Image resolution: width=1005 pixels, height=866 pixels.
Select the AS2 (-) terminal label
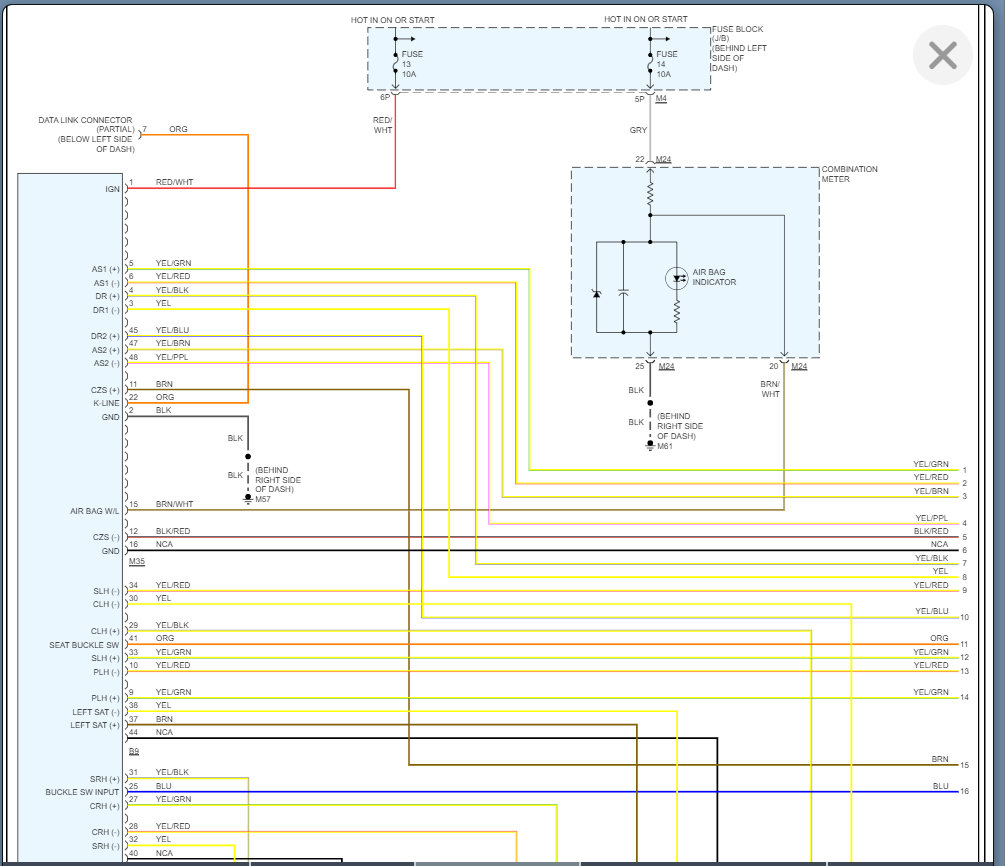pyautogui.click(x=106, y=363)
